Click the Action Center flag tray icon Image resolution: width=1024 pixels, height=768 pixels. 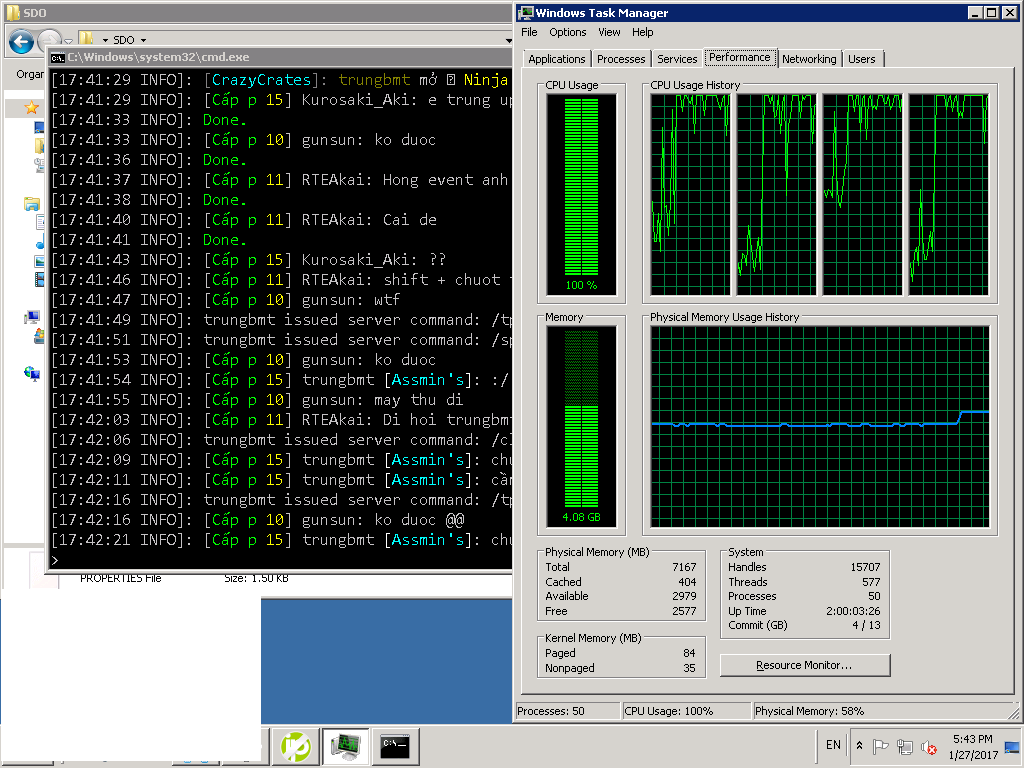click(881, 746)
